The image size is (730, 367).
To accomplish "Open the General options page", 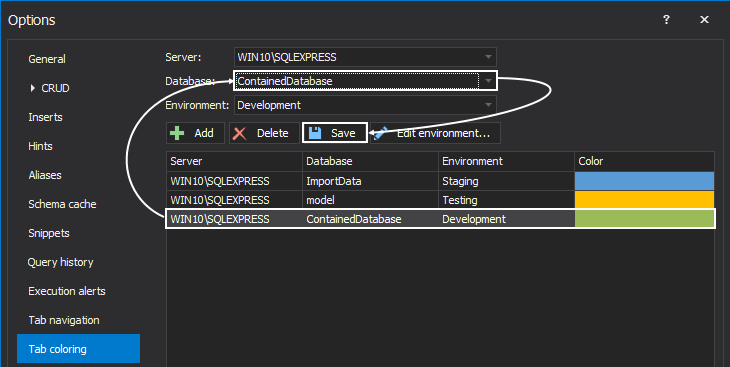I will point(47,59).
